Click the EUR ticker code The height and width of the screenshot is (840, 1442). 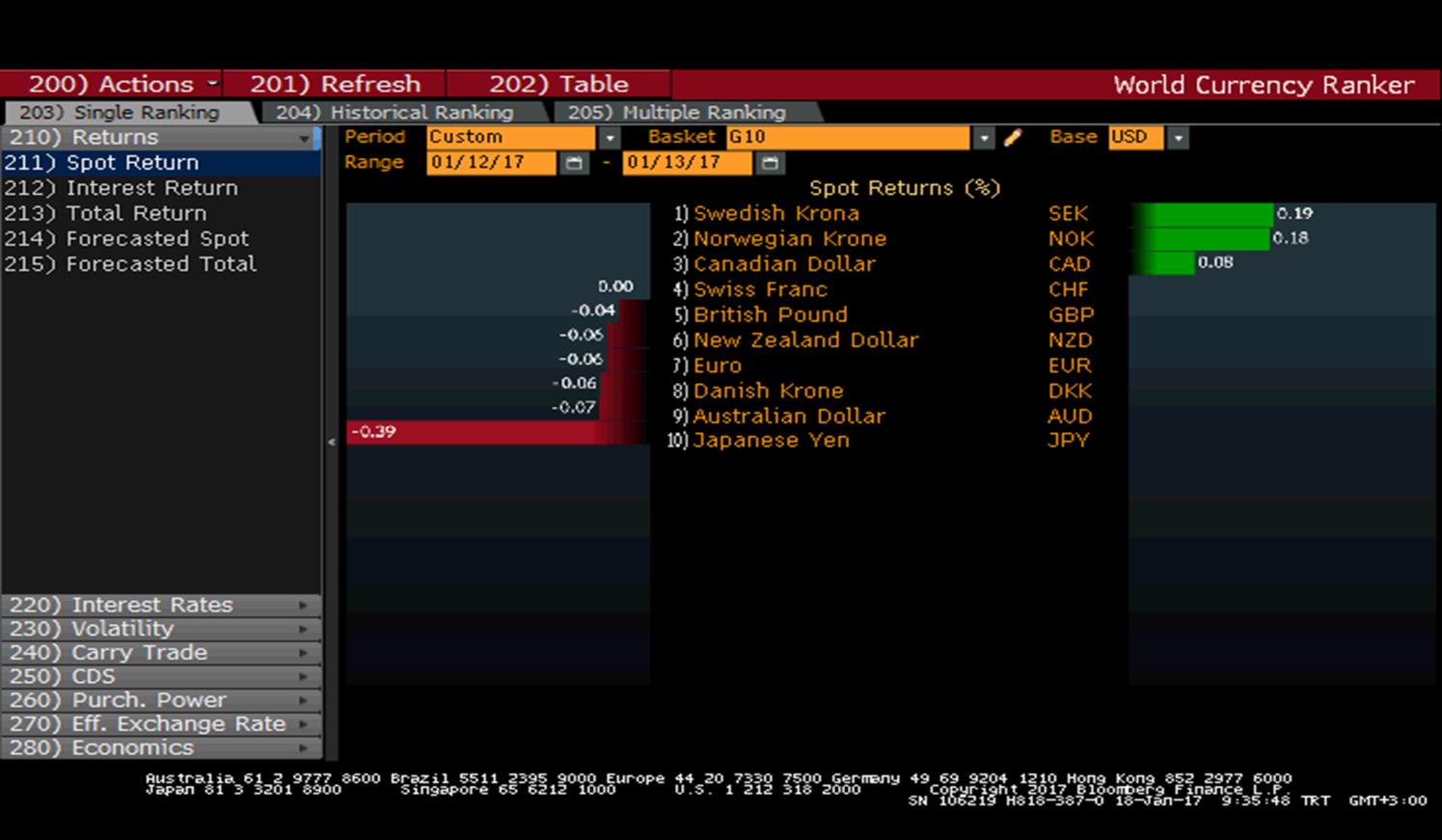point(1071,366)
